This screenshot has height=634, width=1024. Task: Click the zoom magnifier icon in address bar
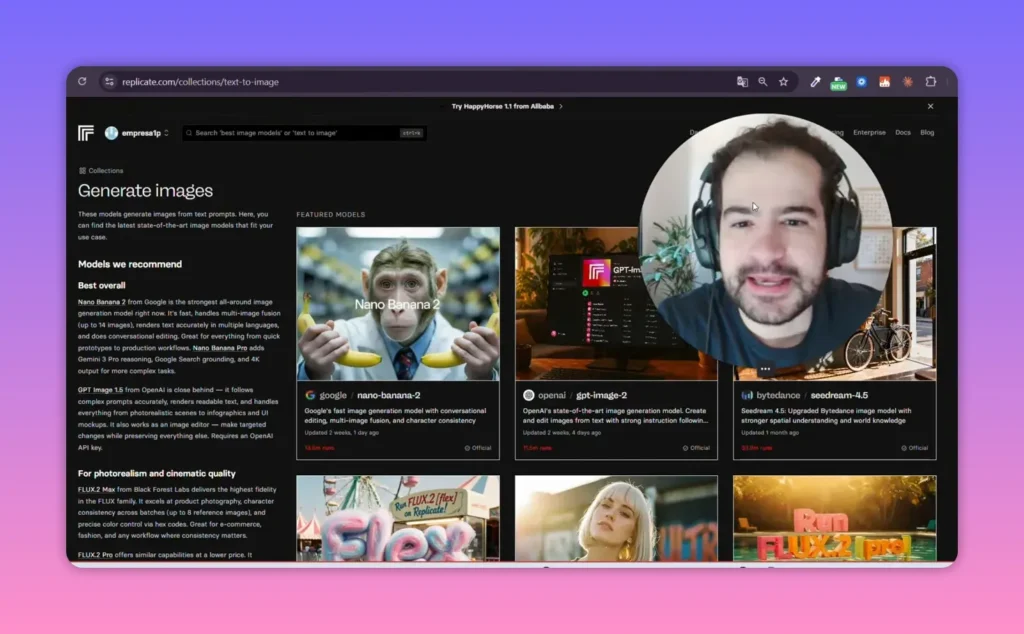click(763, 82)
